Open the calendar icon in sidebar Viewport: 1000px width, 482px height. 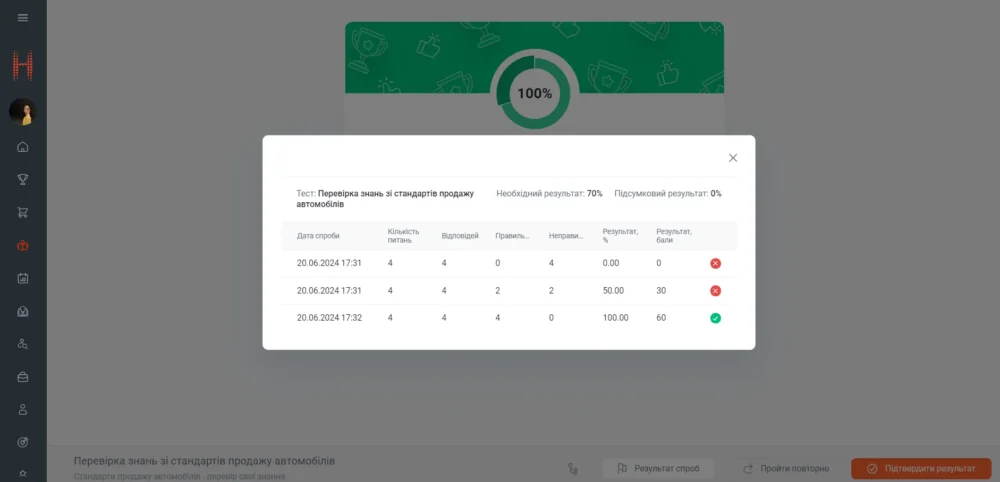point(23,278)
